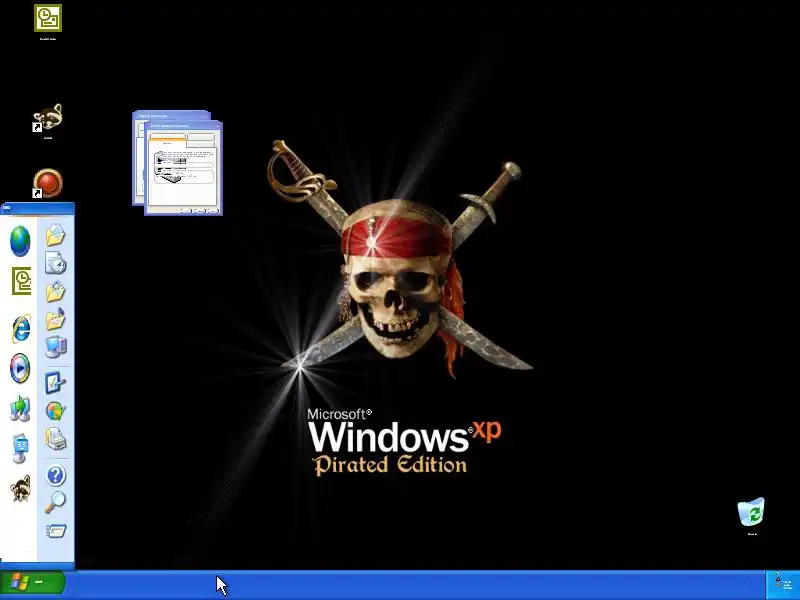The height and width of the screenshot is (600, 800).
Task: Open the blue document-on-monitor icon in Start menu
Action: click(20, 448)
